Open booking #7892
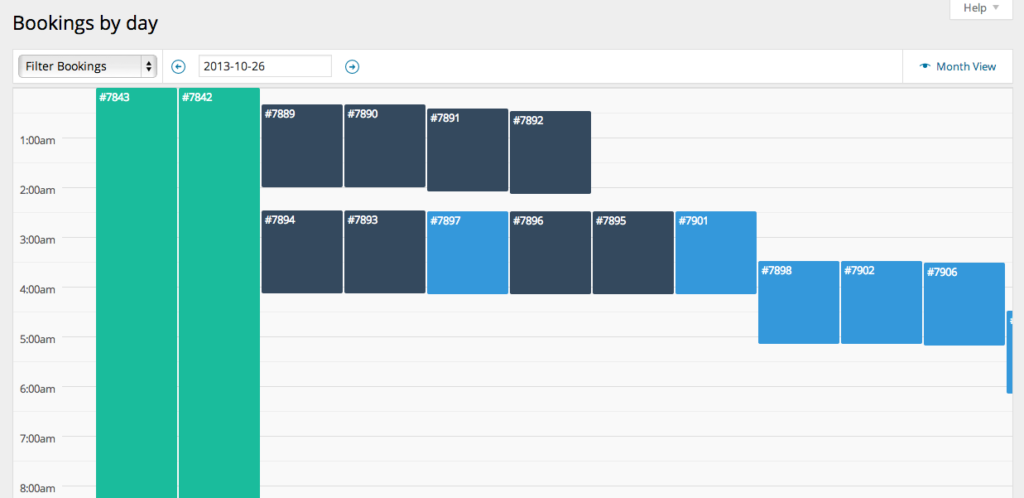The height and width of the screenshot is (498, 1024). (550, 152)
